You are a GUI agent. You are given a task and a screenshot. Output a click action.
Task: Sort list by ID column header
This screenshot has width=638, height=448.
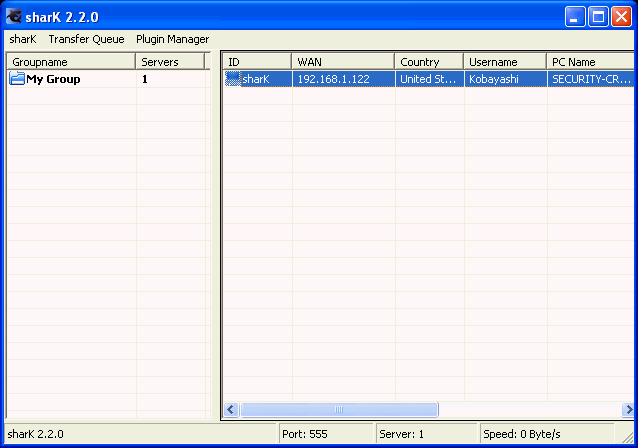click(256, 62)
